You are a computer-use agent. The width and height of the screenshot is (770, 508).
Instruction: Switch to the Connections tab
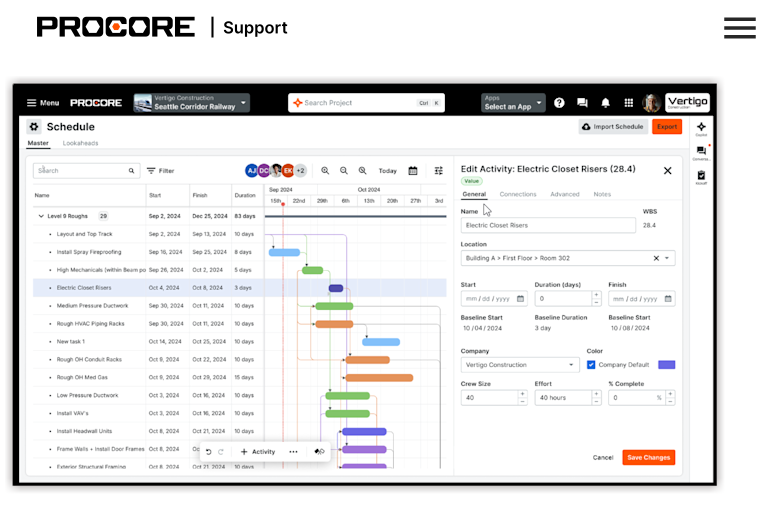click(x=518, y=195)
